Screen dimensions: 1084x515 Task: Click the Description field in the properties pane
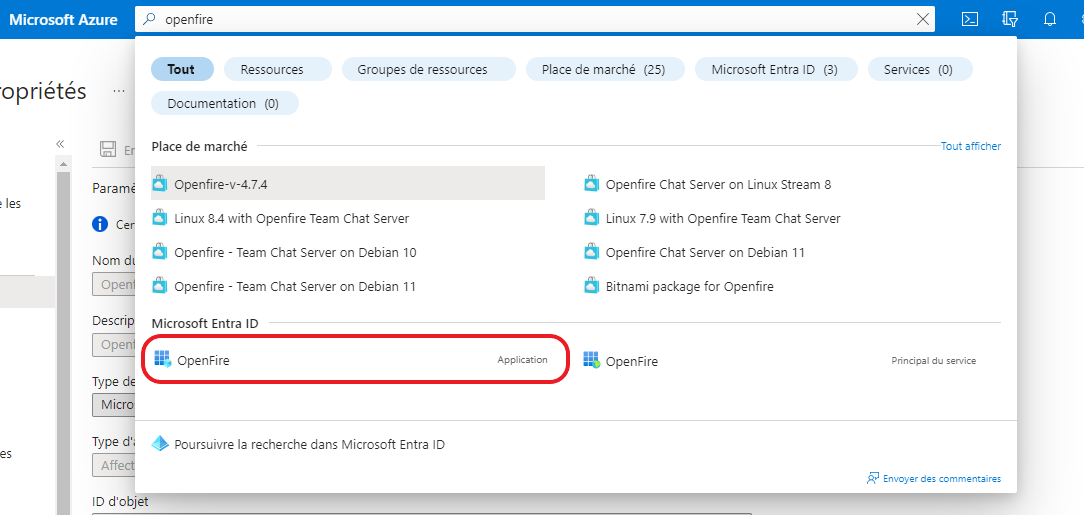113,344
